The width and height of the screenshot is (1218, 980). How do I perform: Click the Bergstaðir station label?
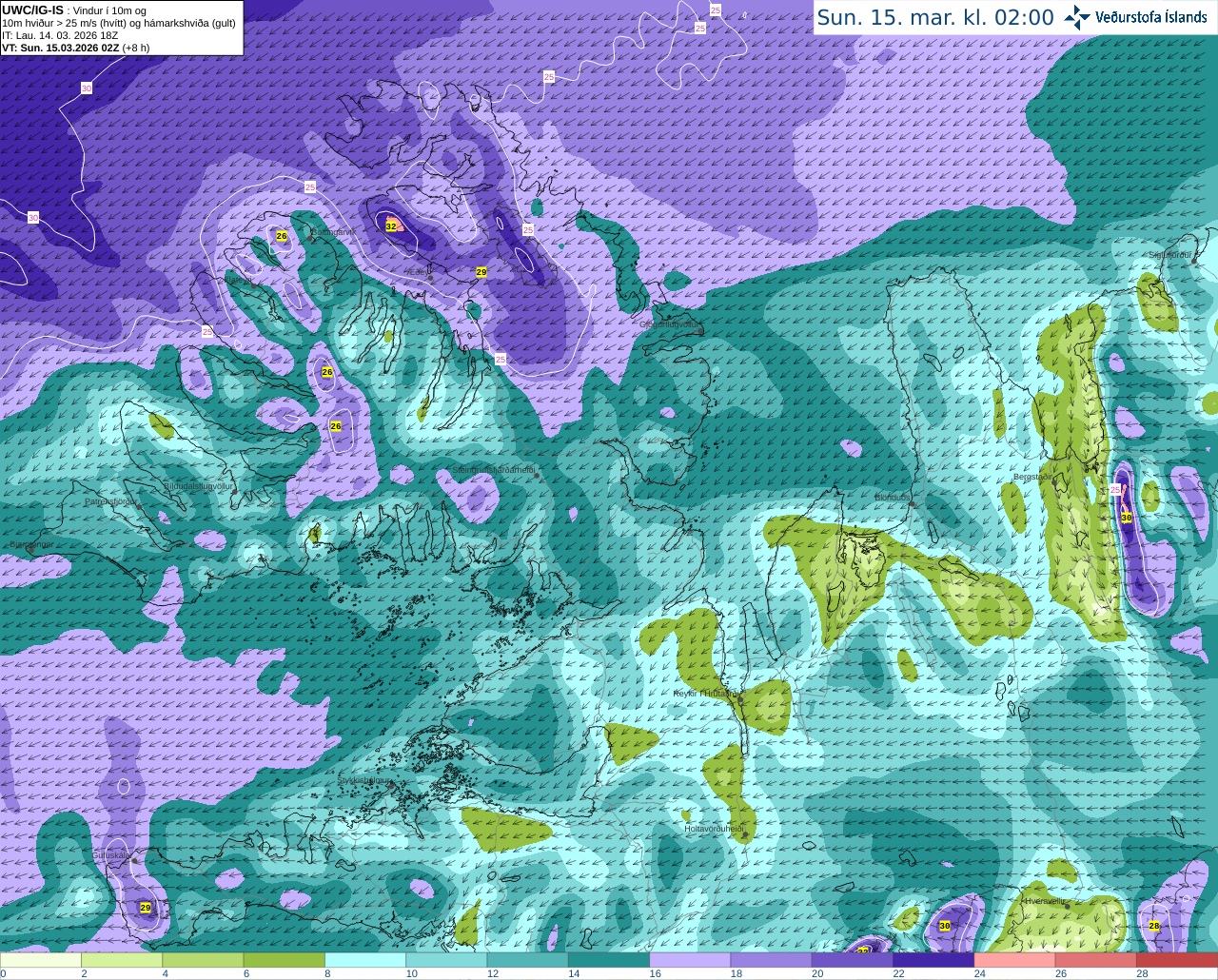(x=1033, y=477)
